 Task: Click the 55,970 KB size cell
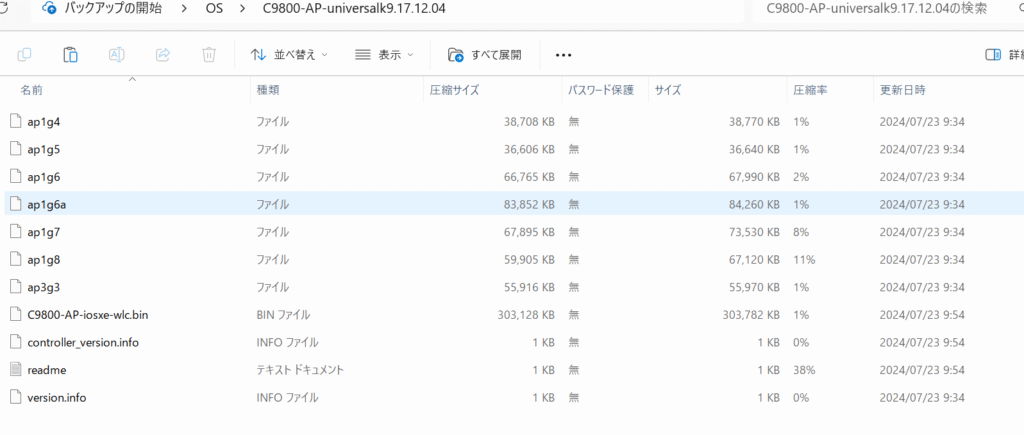pyautogui.click(x=754, y=287)
